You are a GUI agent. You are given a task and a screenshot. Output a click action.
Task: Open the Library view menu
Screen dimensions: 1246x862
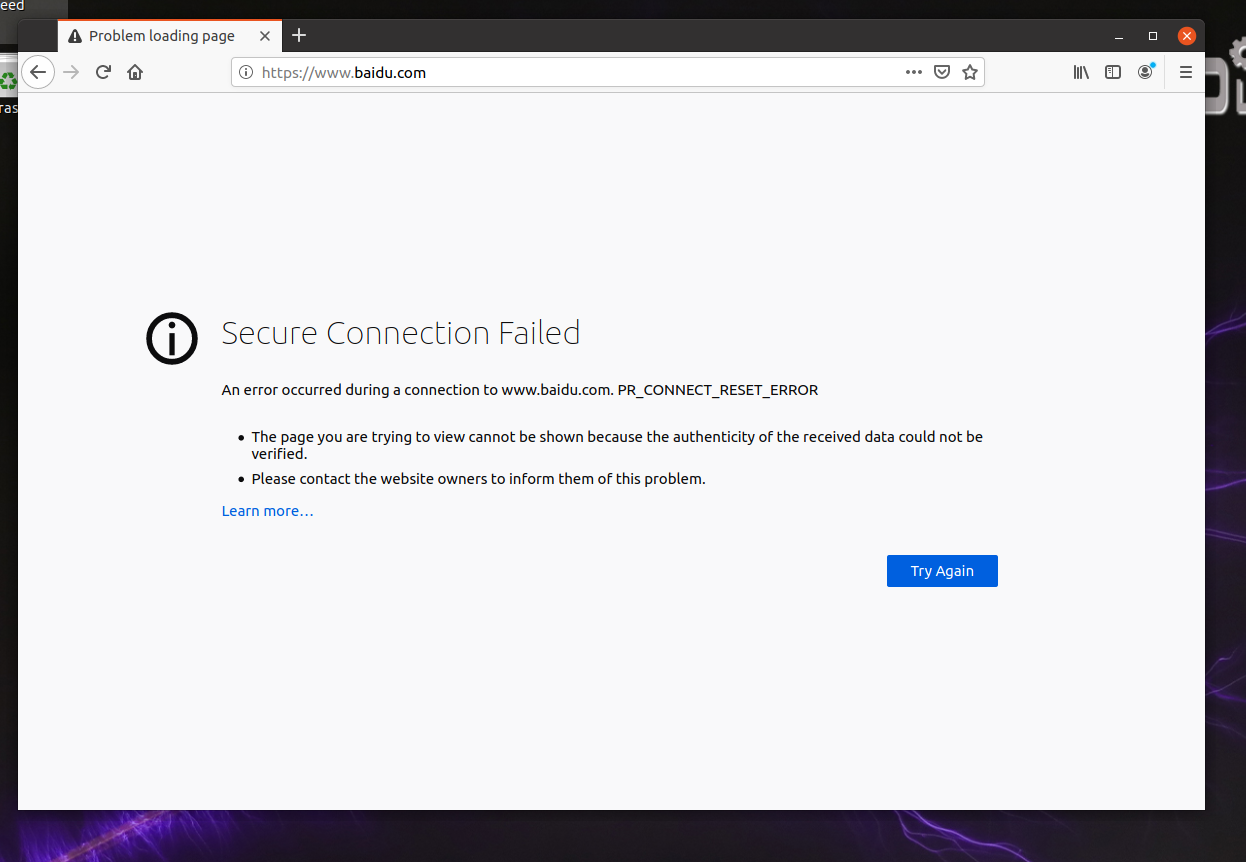click(1081, 72)
